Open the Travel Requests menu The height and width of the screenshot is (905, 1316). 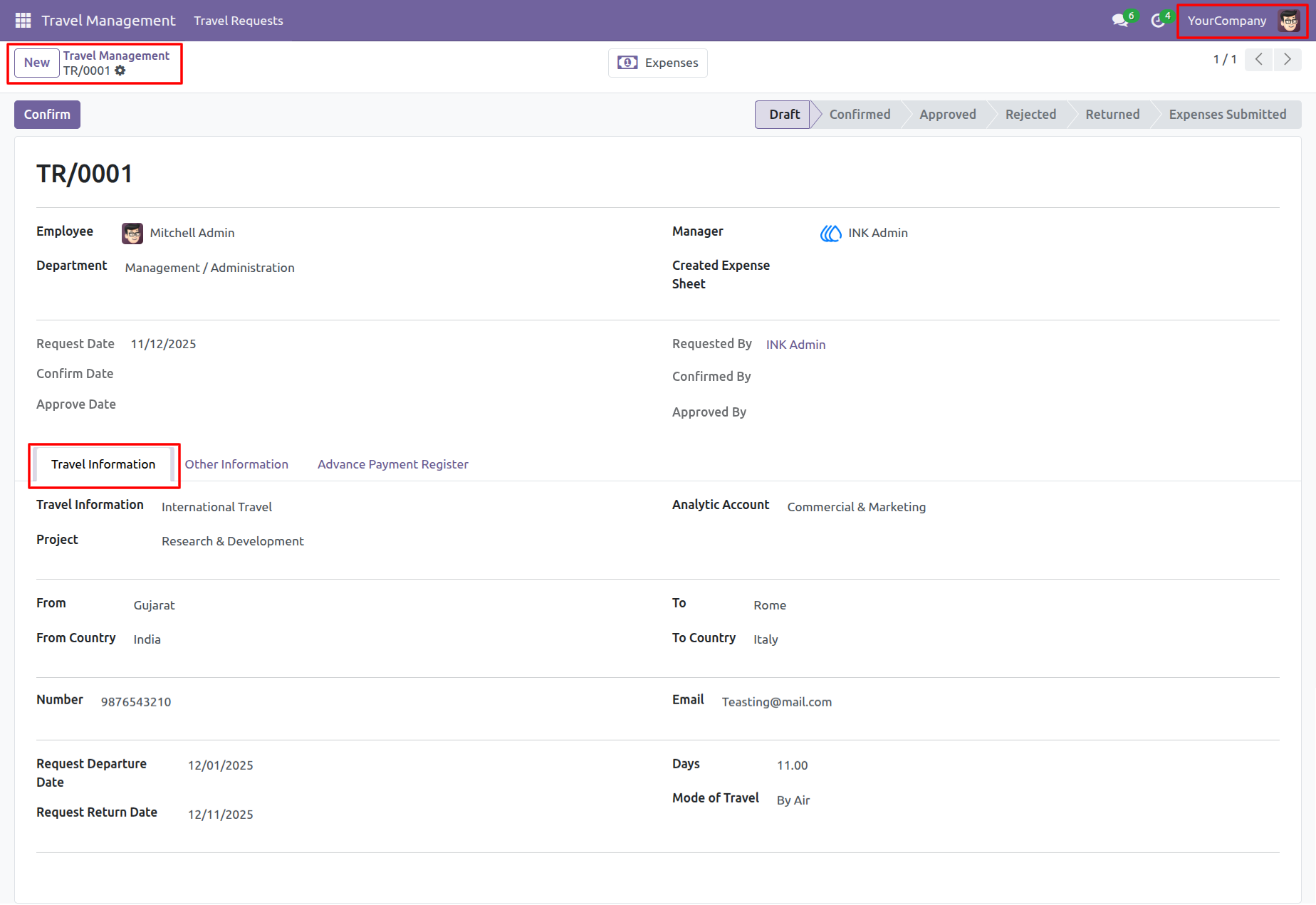[x=239, y=21]
